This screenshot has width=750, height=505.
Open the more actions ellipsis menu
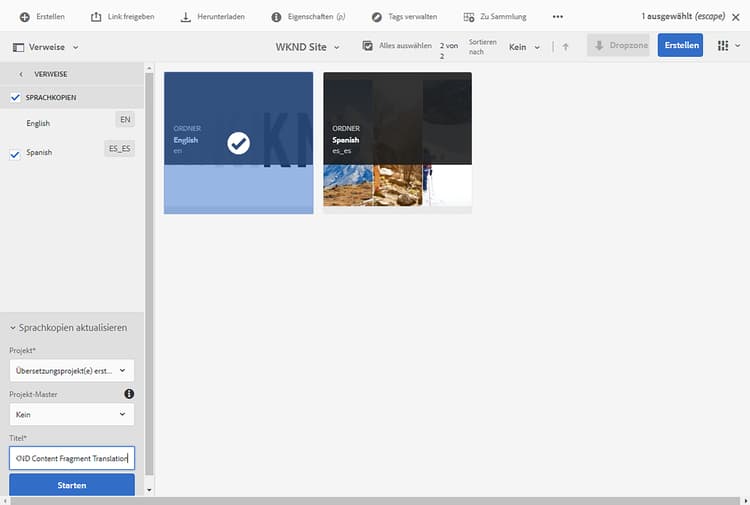pos(558,17)
